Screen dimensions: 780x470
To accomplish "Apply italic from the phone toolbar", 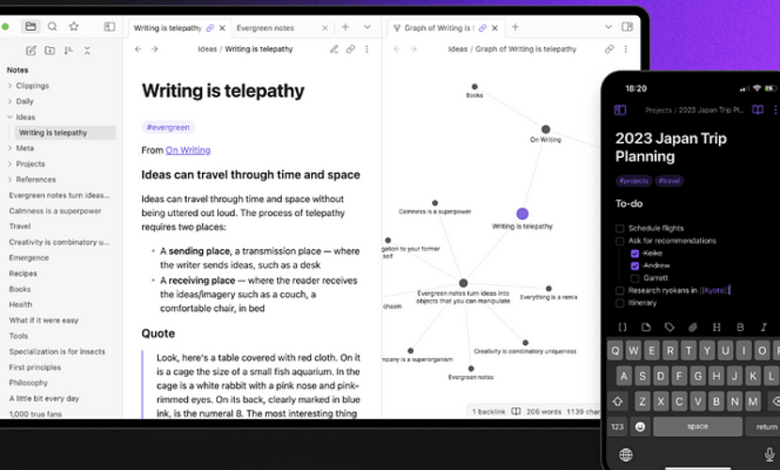I will (x=764, y=327).
